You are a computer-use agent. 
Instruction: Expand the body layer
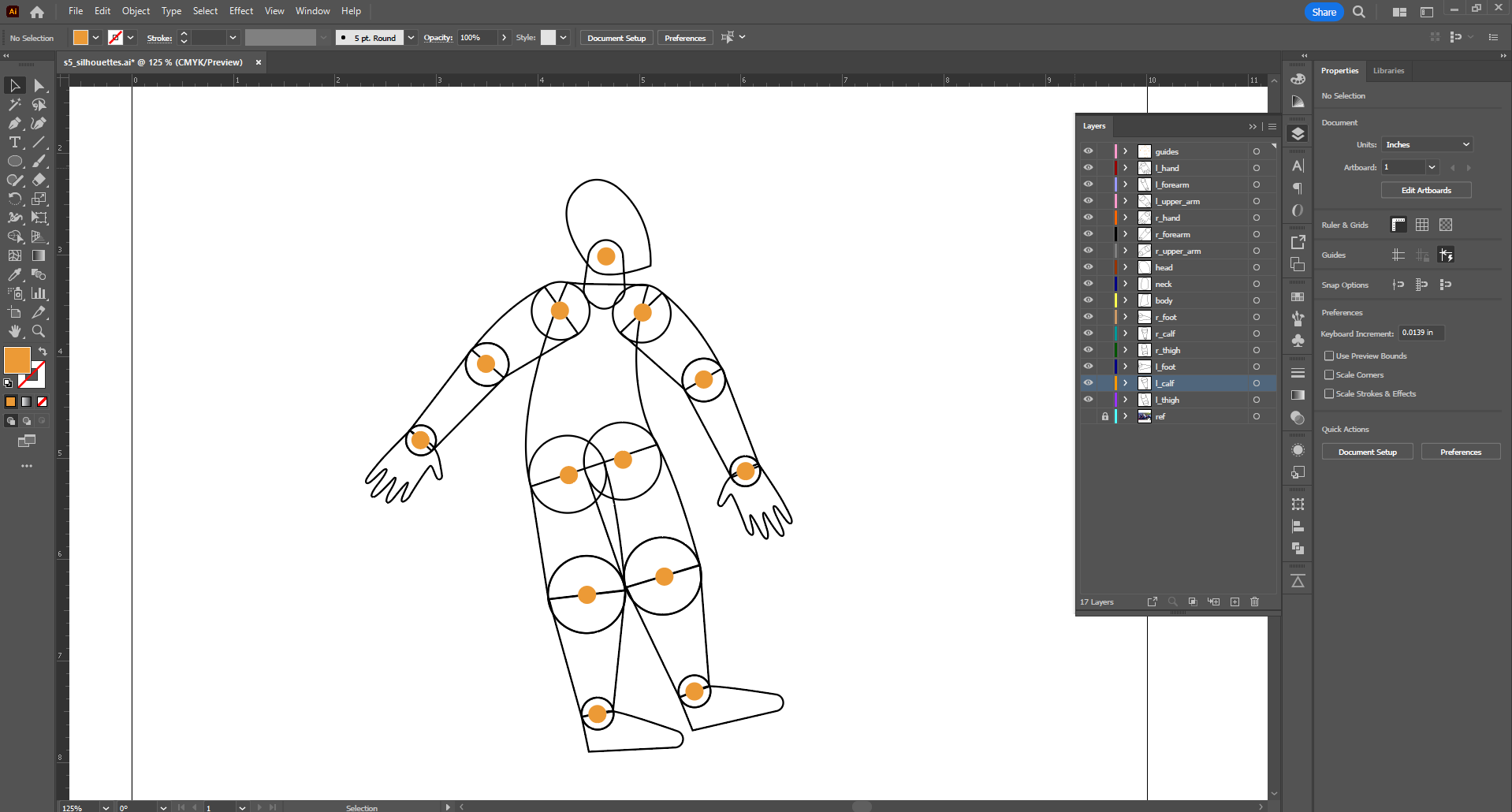point(1125,300)
